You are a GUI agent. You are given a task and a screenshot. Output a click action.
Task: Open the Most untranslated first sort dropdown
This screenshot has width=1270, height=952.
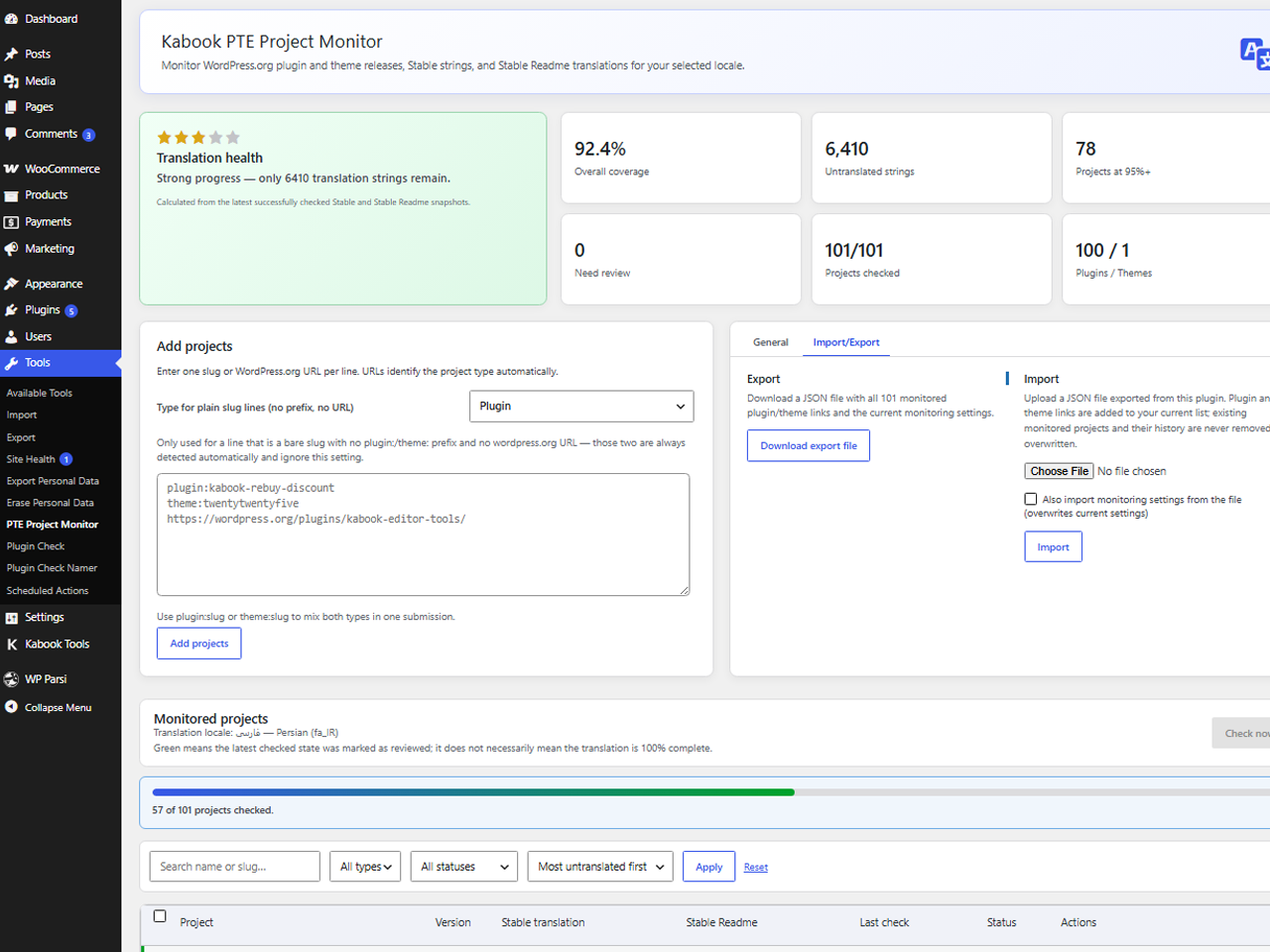tap(600, 867)
